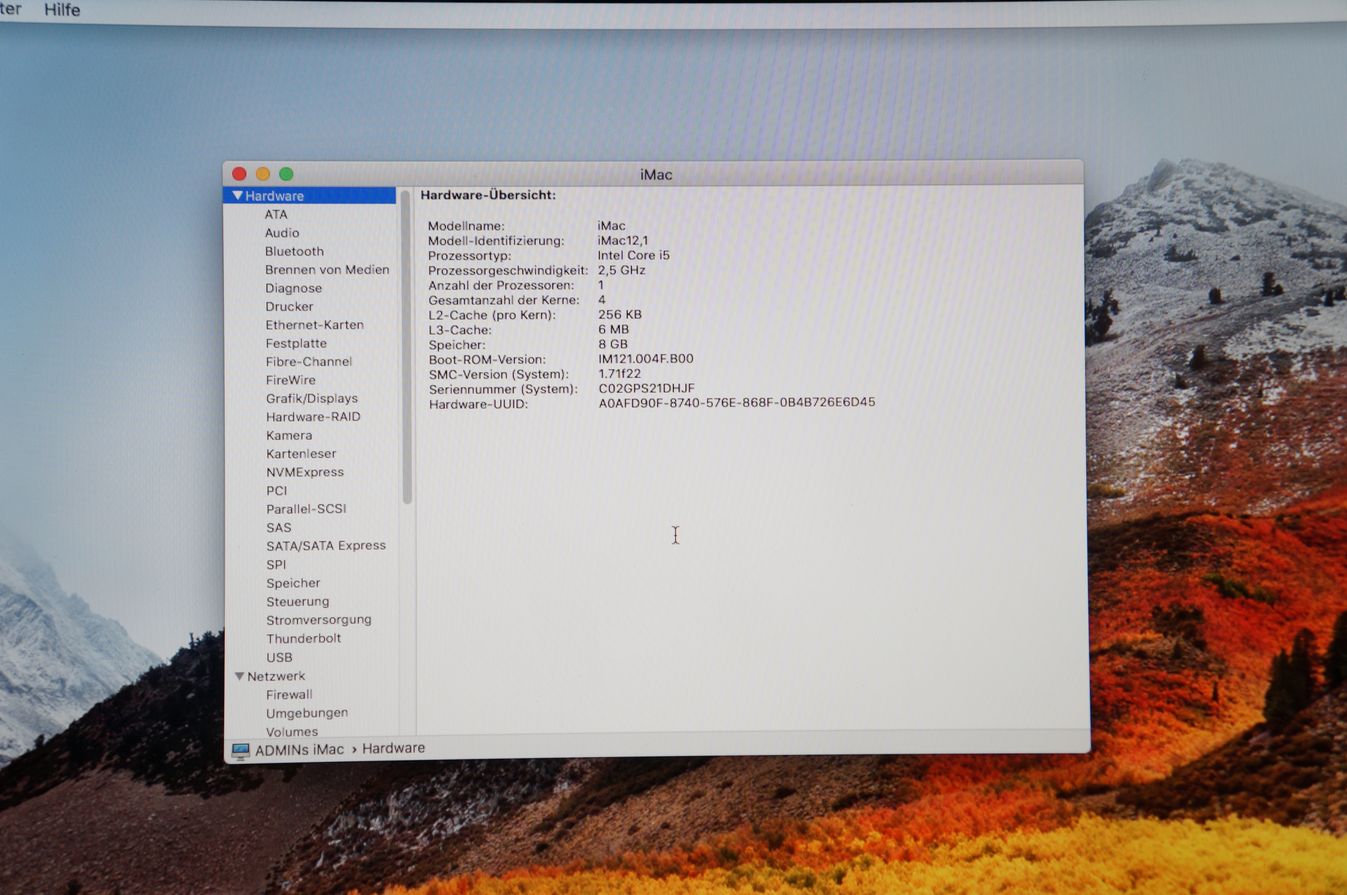Collapse the Hardware disclosure triangle

237,196
